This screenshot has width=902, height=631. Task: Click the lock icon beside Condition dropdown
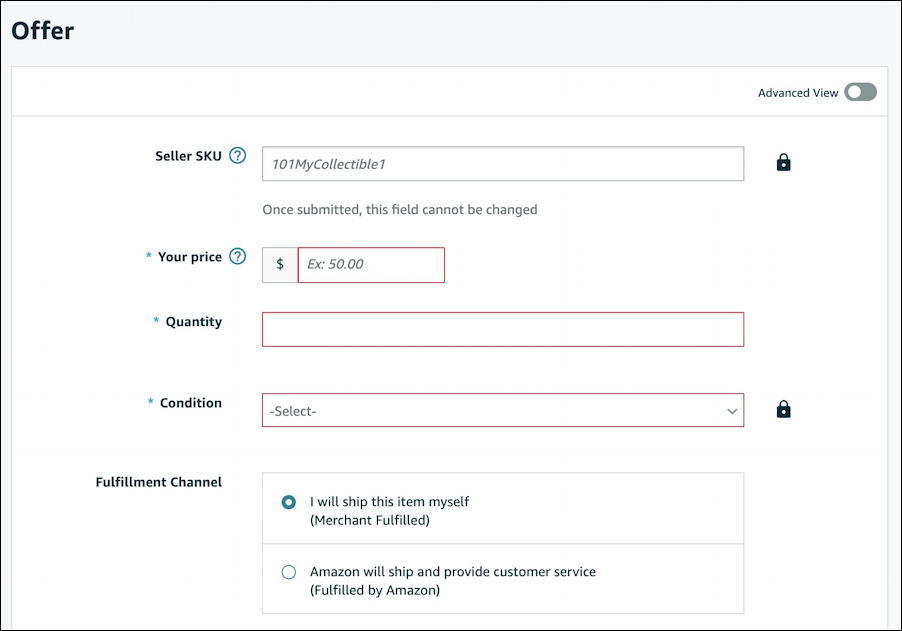[783, 410]
